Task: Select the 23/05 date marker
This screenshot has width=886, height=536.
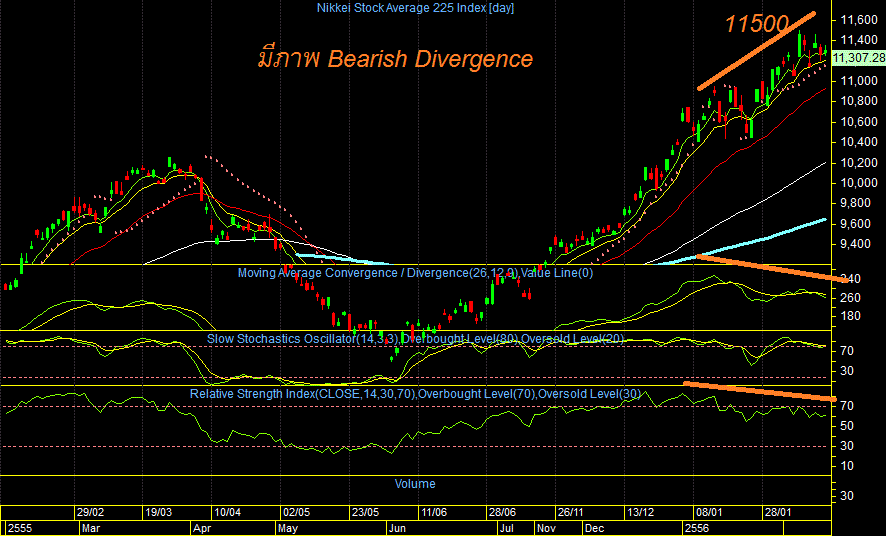Action: point(365,512)
